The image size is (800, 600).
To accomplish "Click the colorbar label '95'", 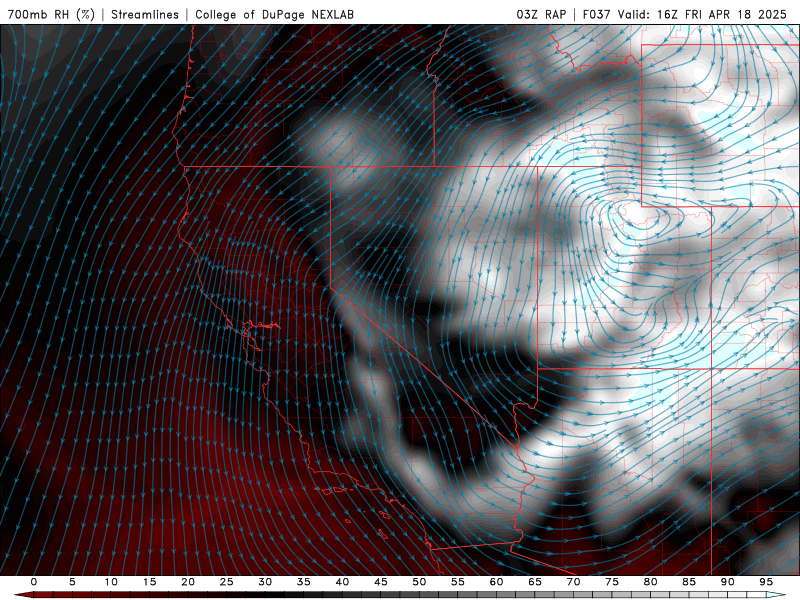I will point(766,582).
